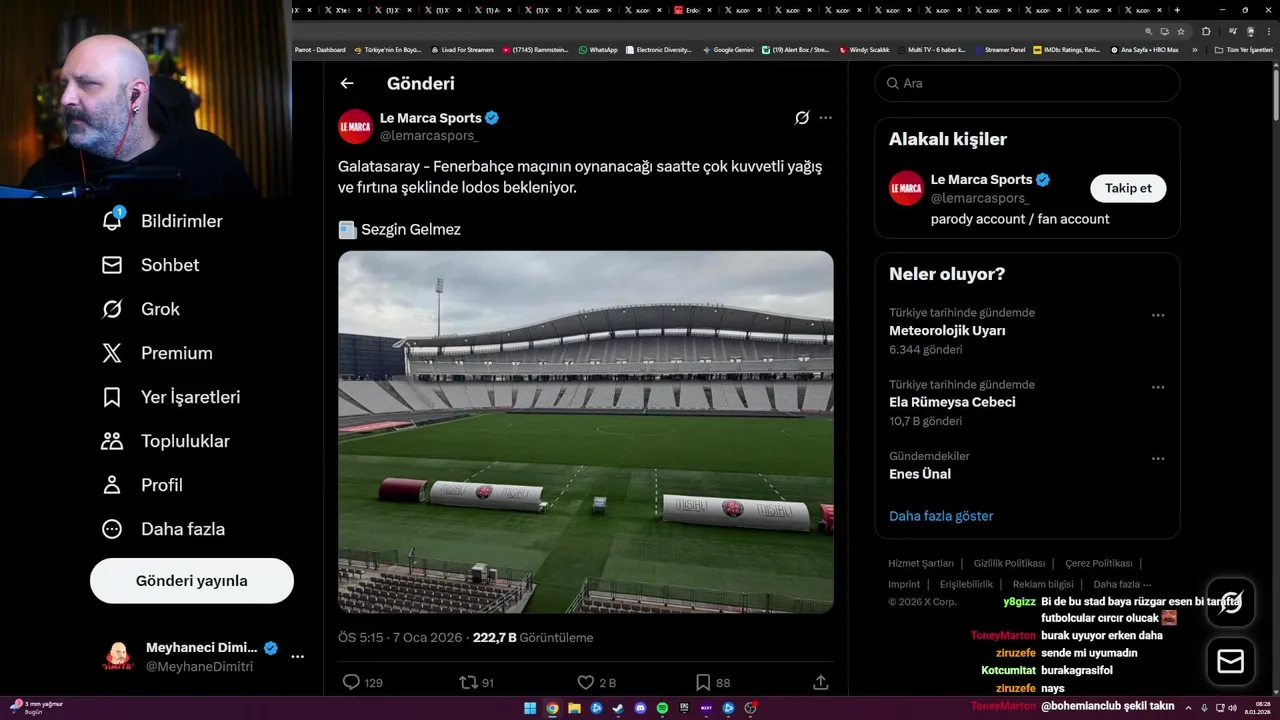This screenshot has height=720, width=1280.
Task: Open Çerez Politikası link
Action: click(1099, 563)
